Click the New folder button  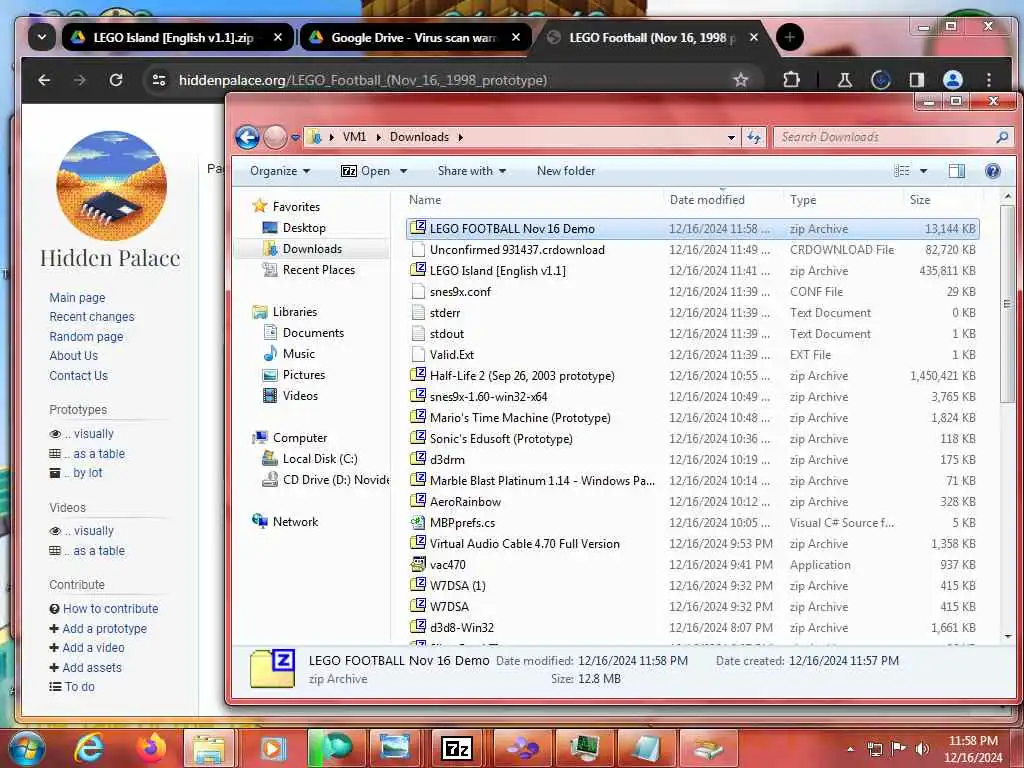[x=566, y=171]
